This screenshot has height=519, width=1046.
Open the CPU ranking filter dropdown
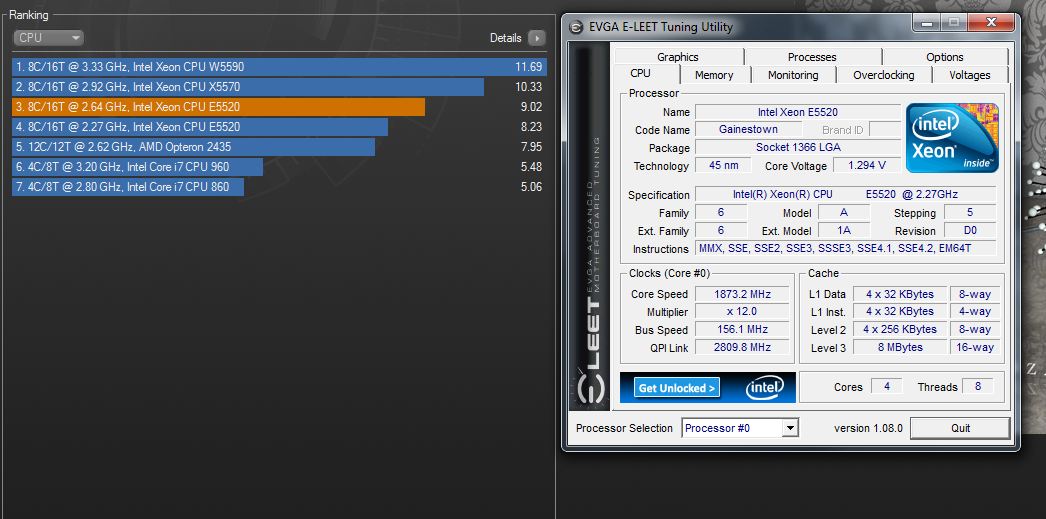click(48, 38)
